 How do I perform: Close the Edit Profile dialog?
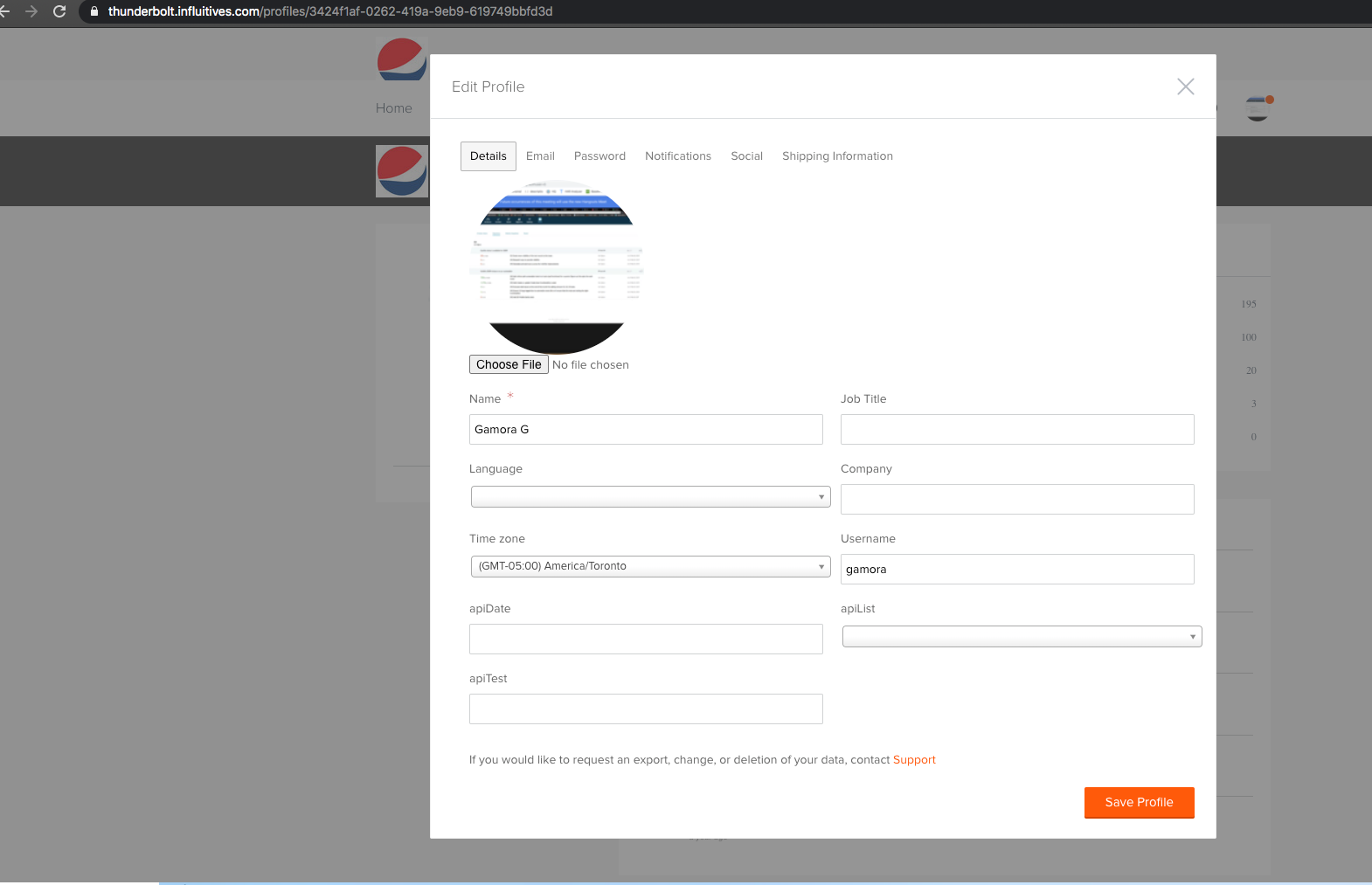(1185, 86)
